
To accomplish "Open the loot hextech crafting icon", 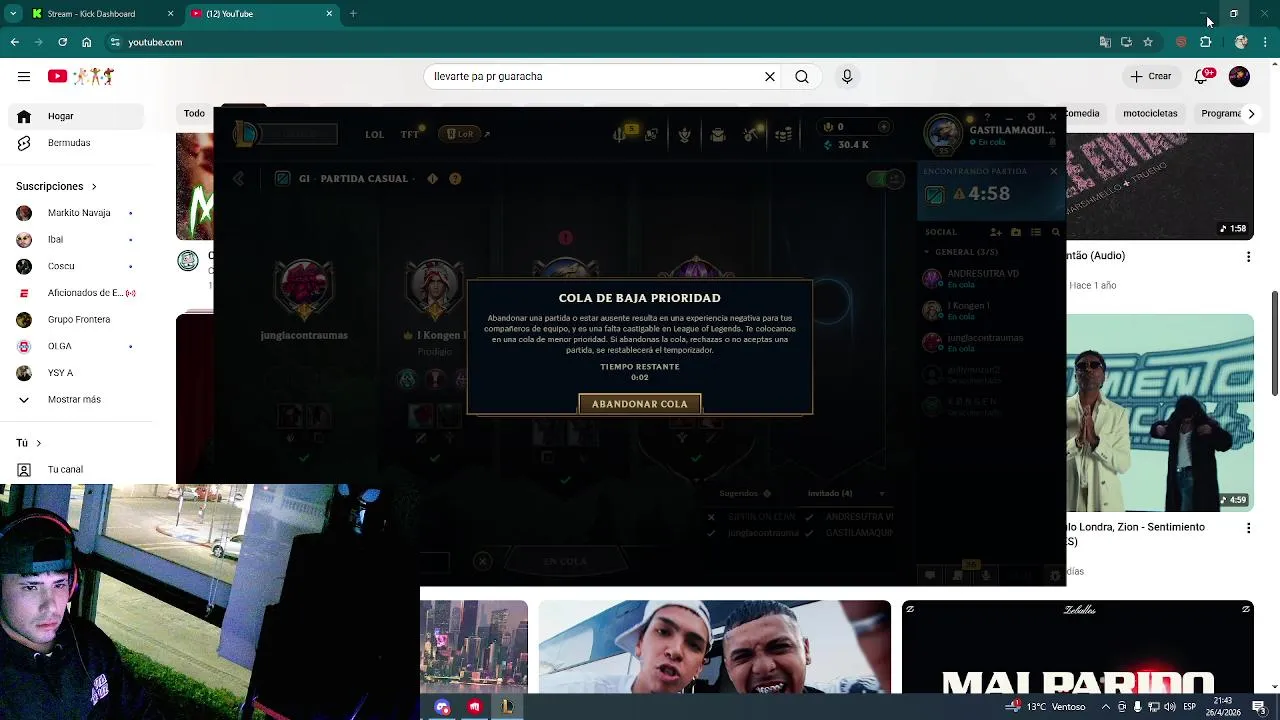I will tap(751, 134).
